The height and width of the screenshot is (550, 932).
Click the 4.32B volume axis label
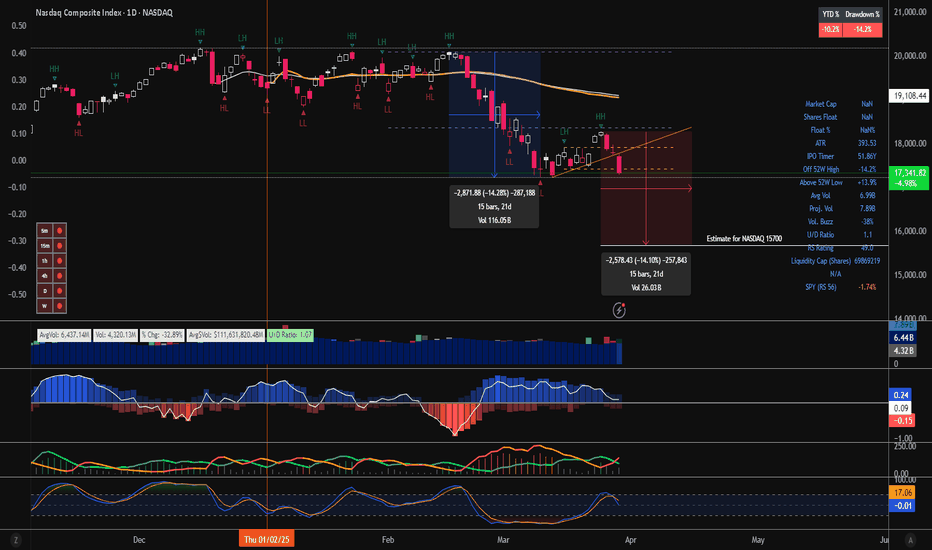click(x=902, y=351)
